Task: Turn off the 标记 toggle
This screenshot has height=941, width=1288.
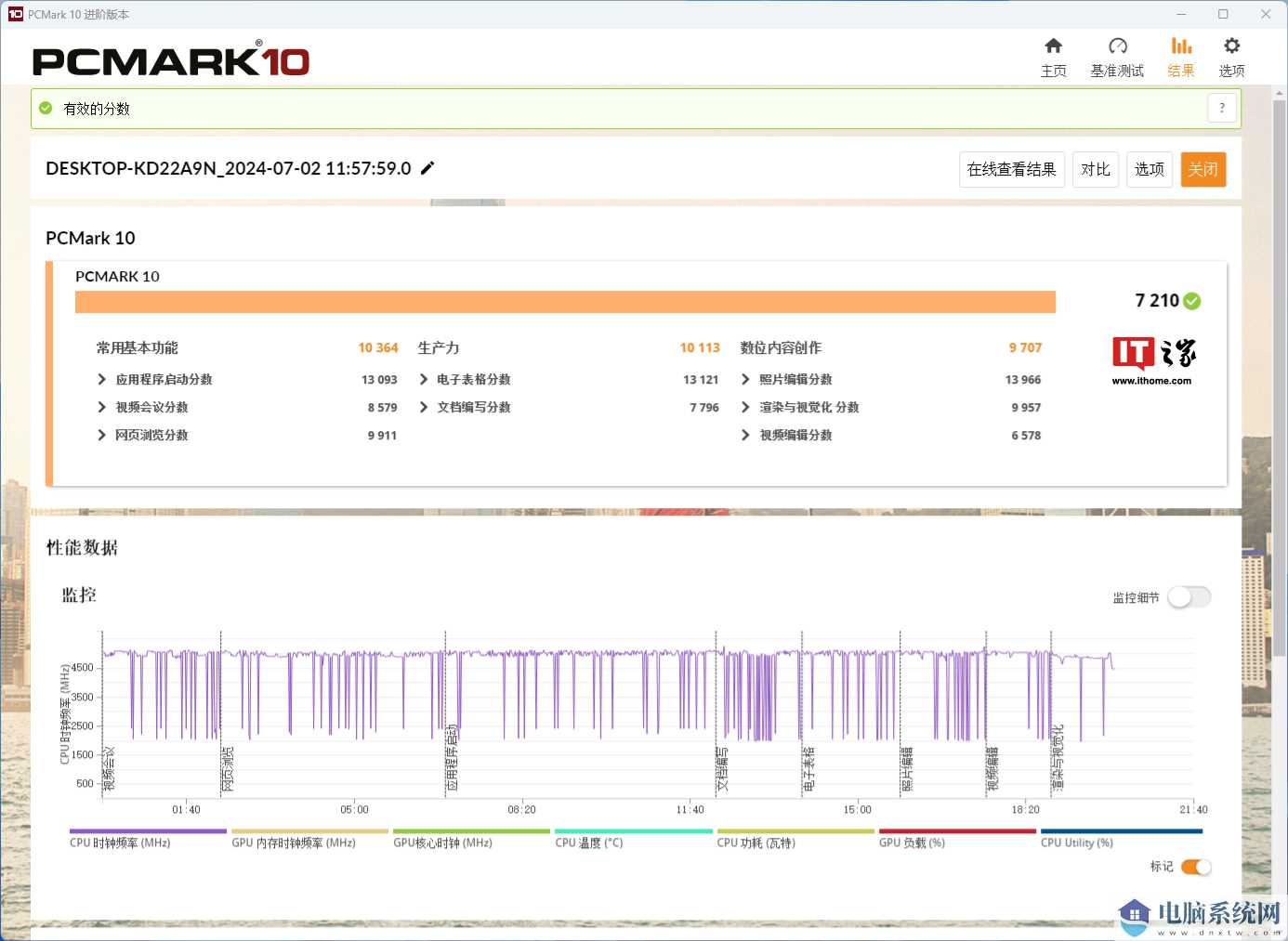Action: click(1196, 867)
